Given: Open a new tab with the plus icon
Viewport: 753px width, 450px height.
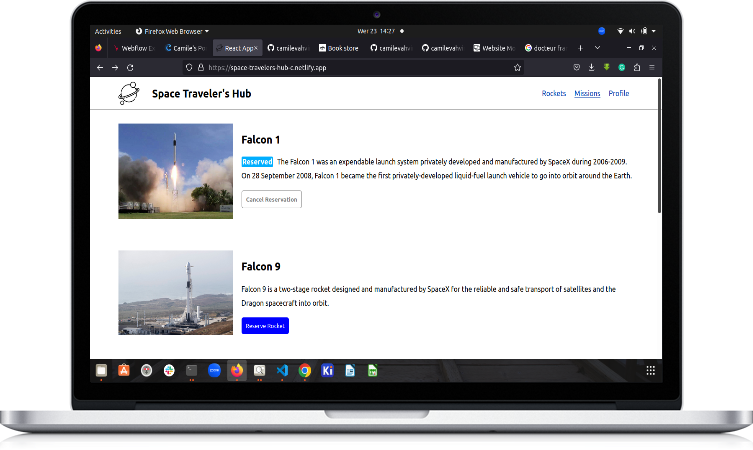Looking at the screenshot, I should [580, 48].
